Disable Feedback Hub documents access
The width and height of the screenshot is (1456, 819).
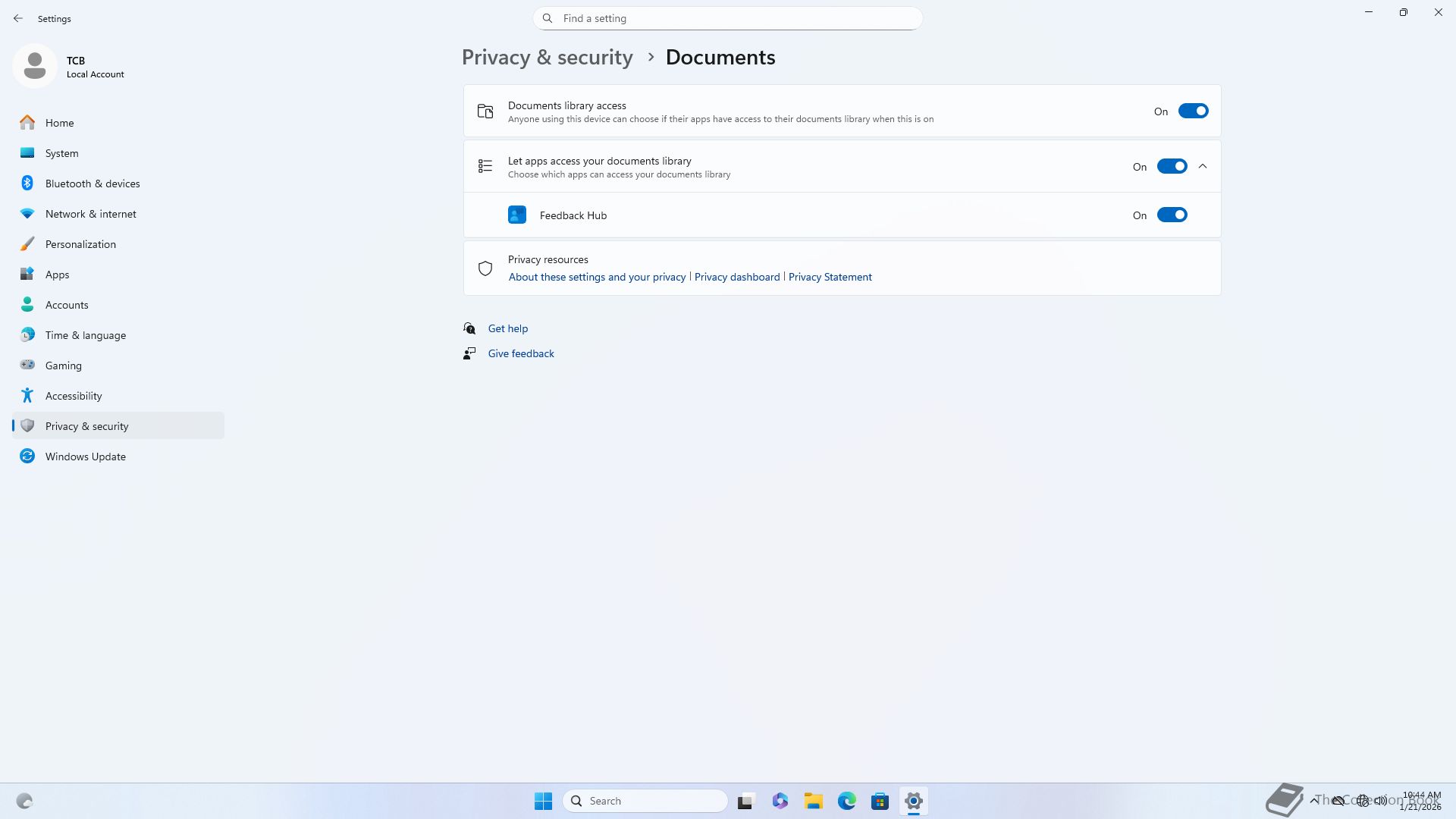click(1171, 215)
